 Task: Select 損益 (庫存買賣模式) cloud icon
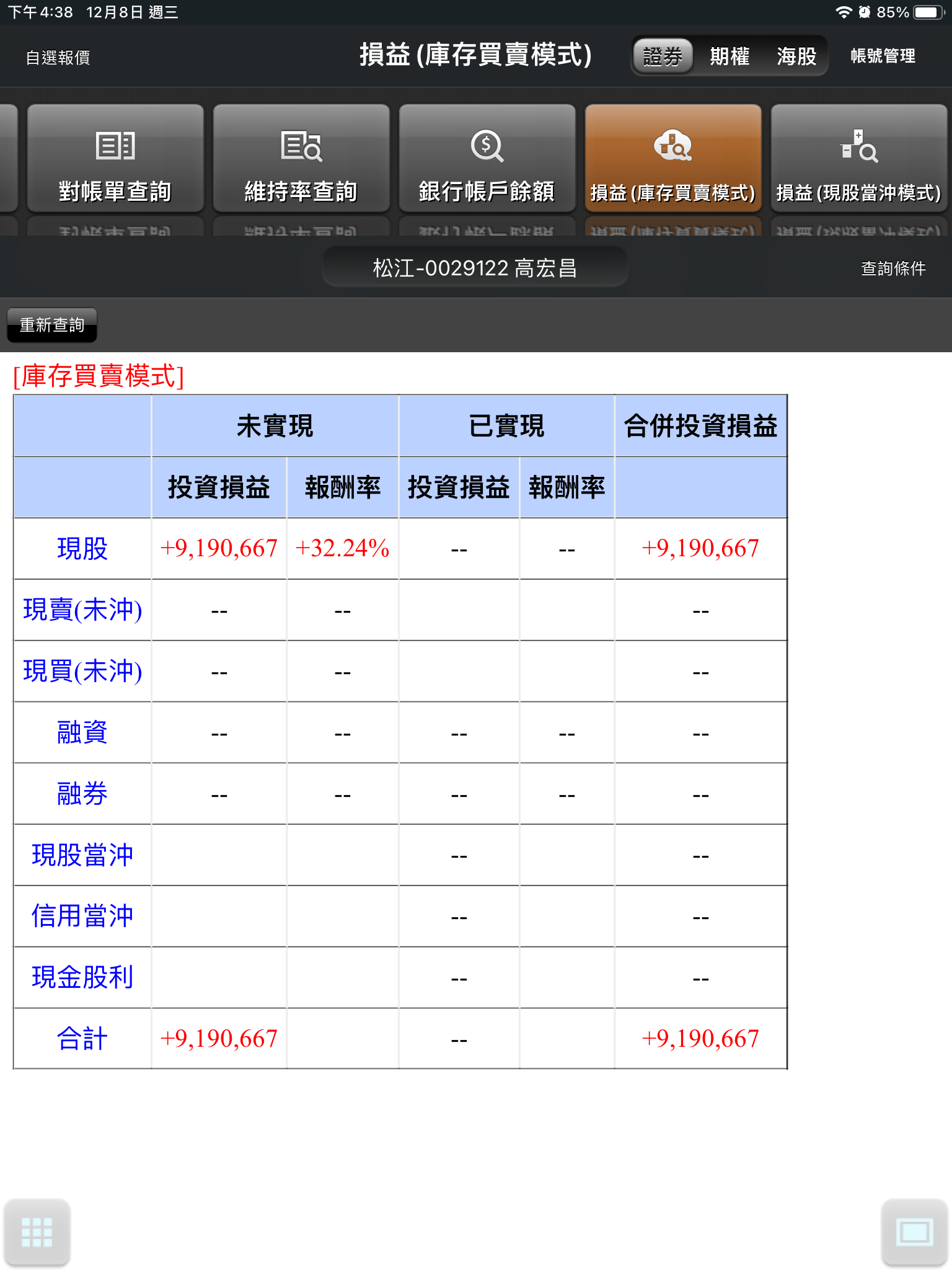673,146
